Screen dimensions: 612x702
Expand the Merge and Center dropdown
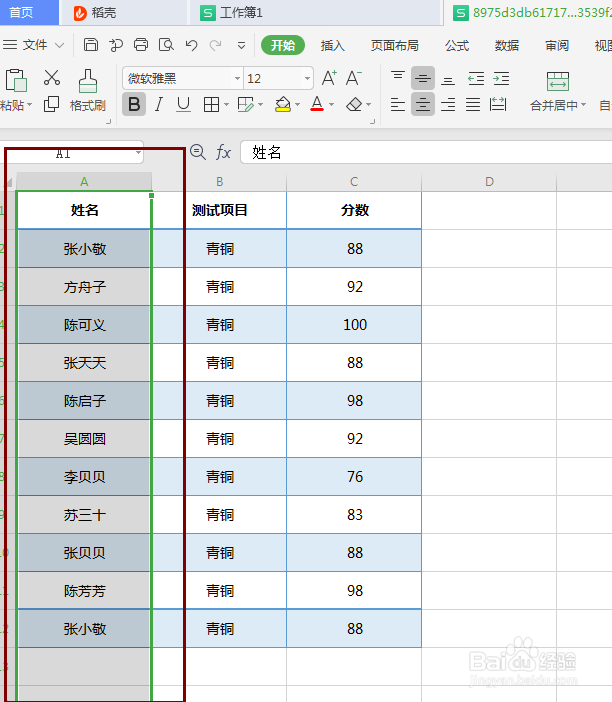(x=583, y=105)
